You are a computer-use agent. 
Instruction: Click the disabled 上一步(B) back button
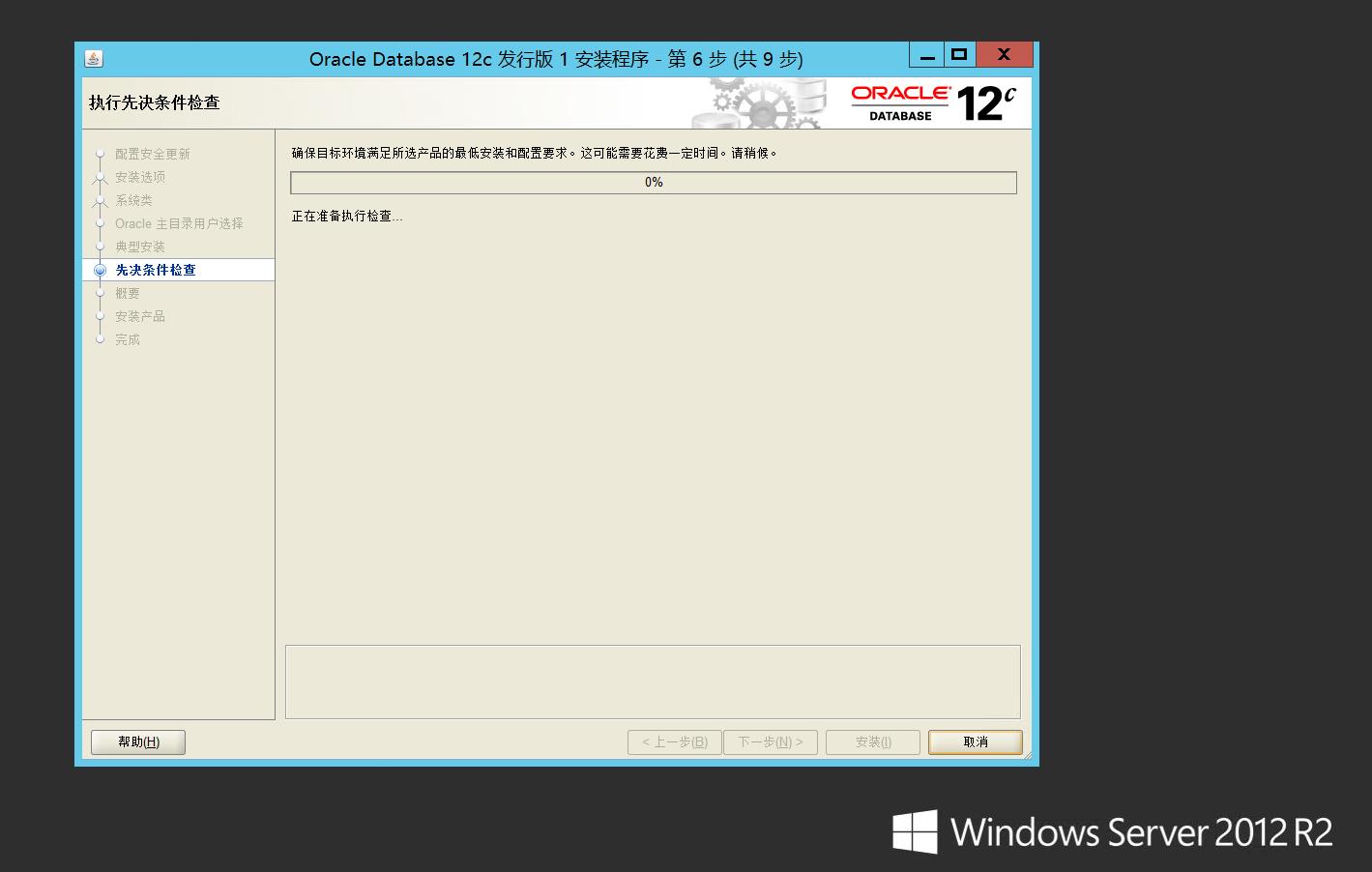tap(675, 741)
